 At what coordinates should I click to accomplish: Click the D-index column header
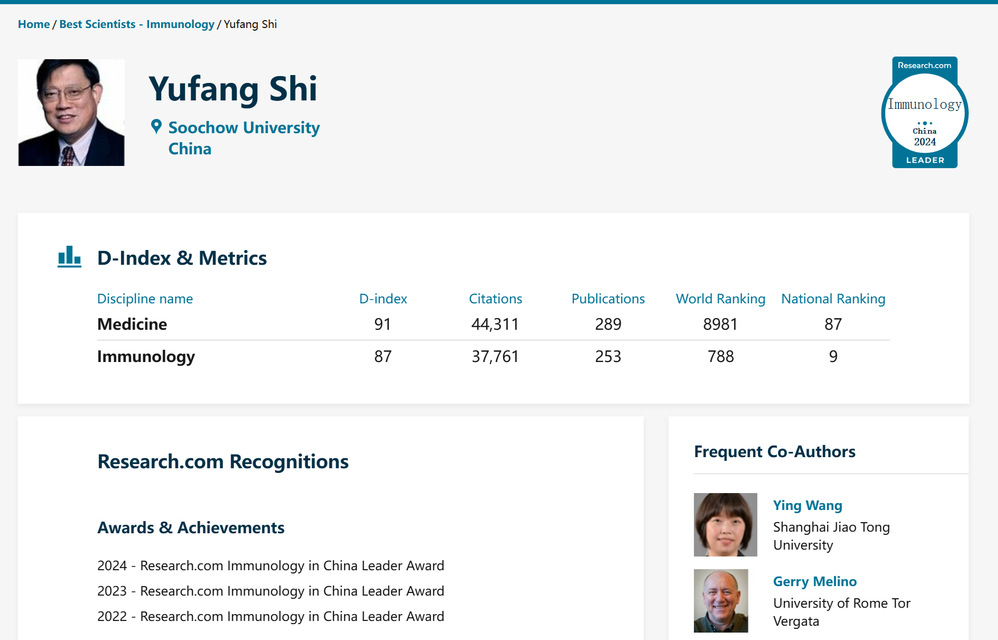(383, 298)
